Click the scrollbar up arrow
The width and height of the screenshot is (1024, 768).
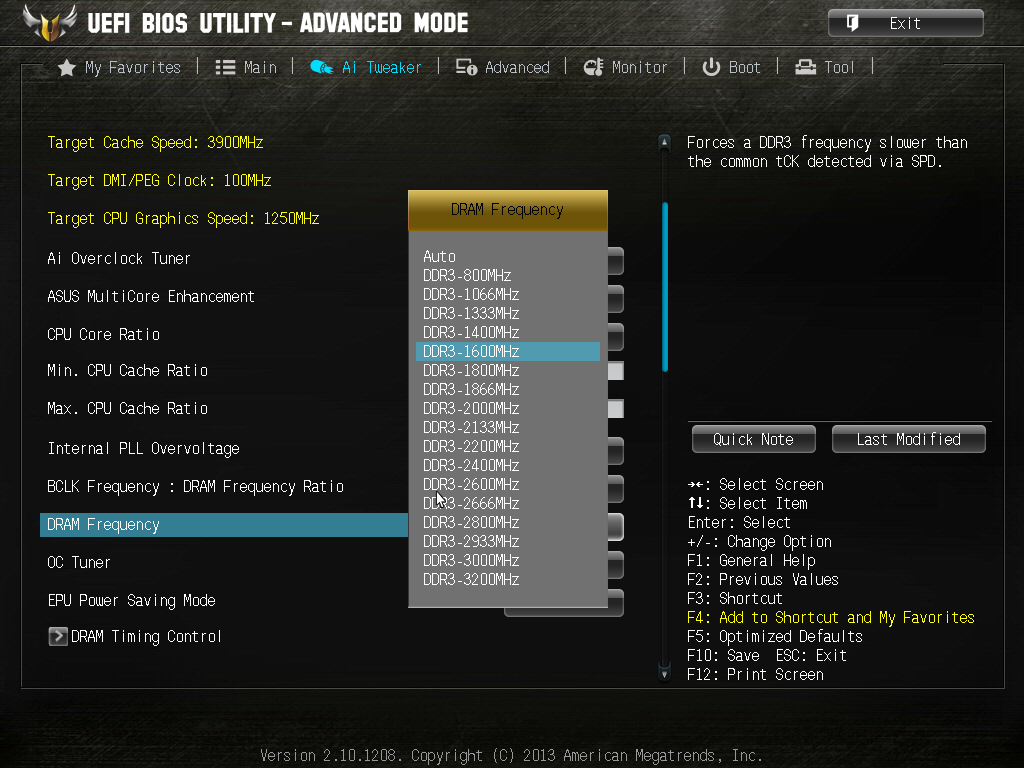point(664,142)
